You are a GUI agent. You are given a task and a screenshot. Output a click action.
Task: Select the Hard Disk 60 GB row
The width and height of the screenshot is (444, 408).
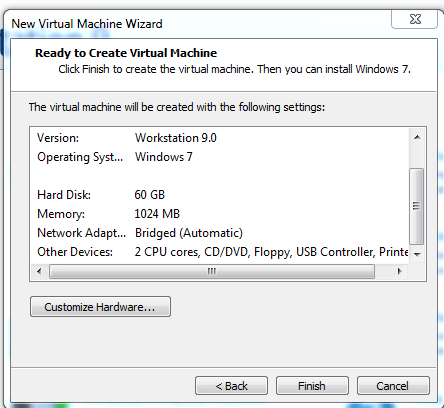(220, 195)
